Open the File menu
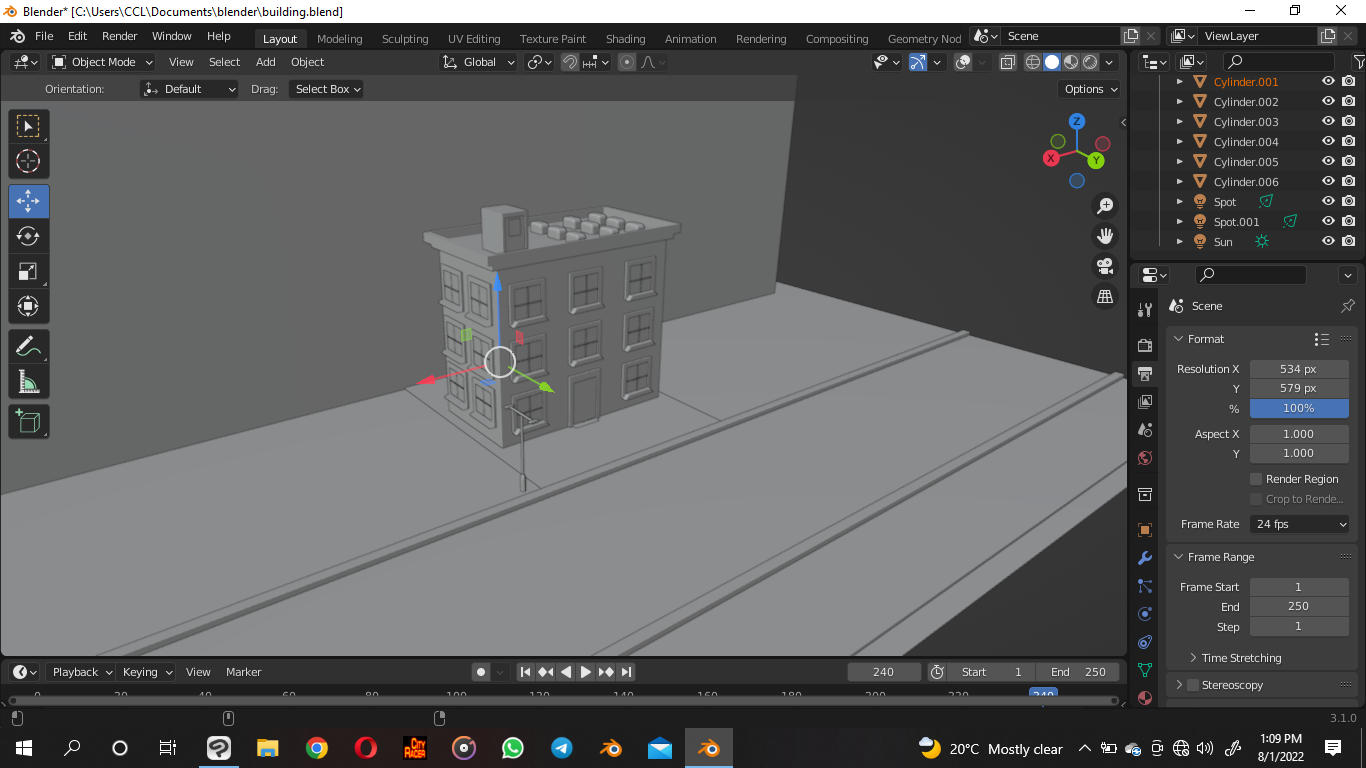This screenshot has height=768, width=1366. [44, 36]
